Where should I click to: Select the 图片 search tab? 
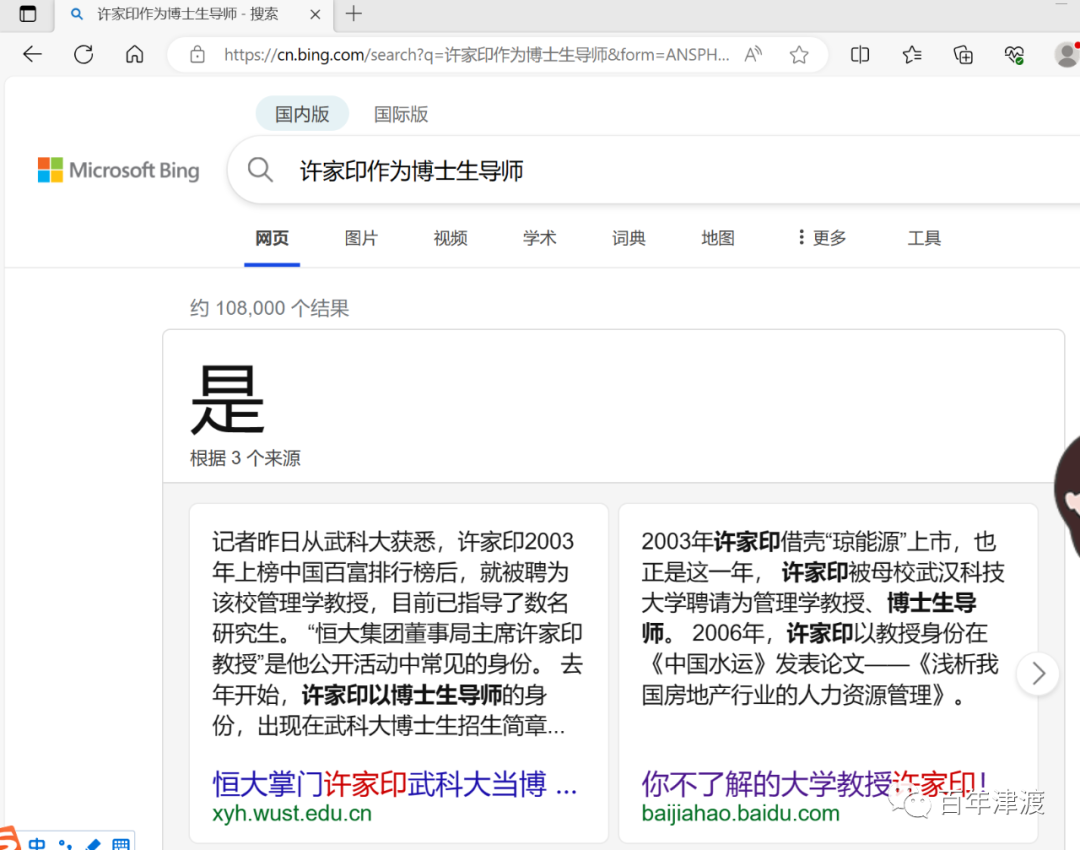pos(361,238)
